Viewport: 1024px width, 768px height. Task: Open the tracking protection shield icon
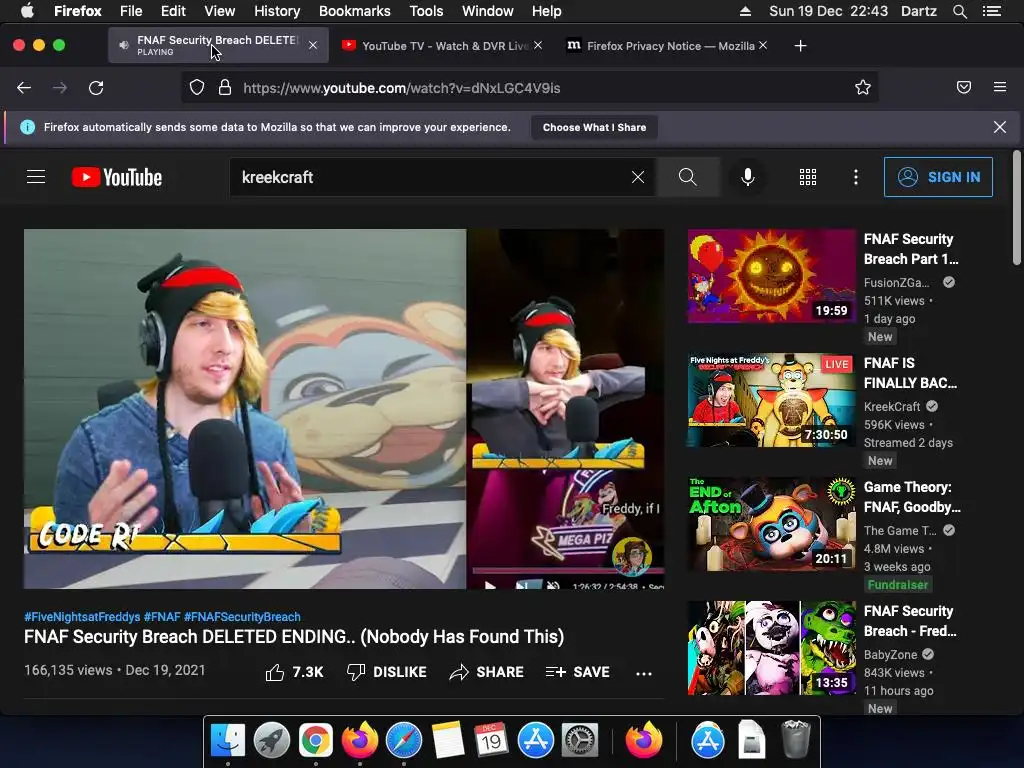pyautogui.click(x=197, y=88)
